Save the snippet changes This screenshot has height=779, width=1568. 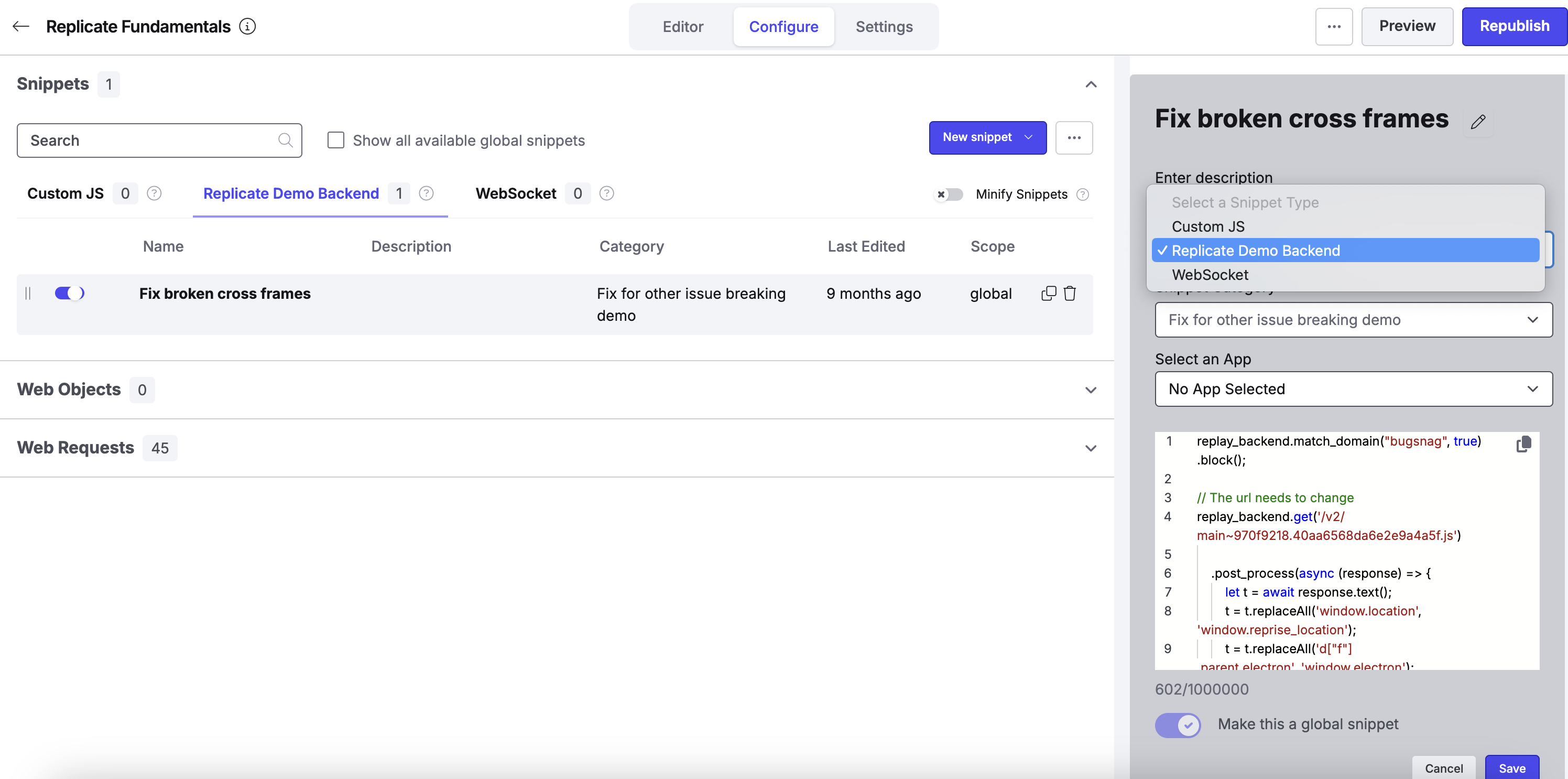click(1511, 767)
